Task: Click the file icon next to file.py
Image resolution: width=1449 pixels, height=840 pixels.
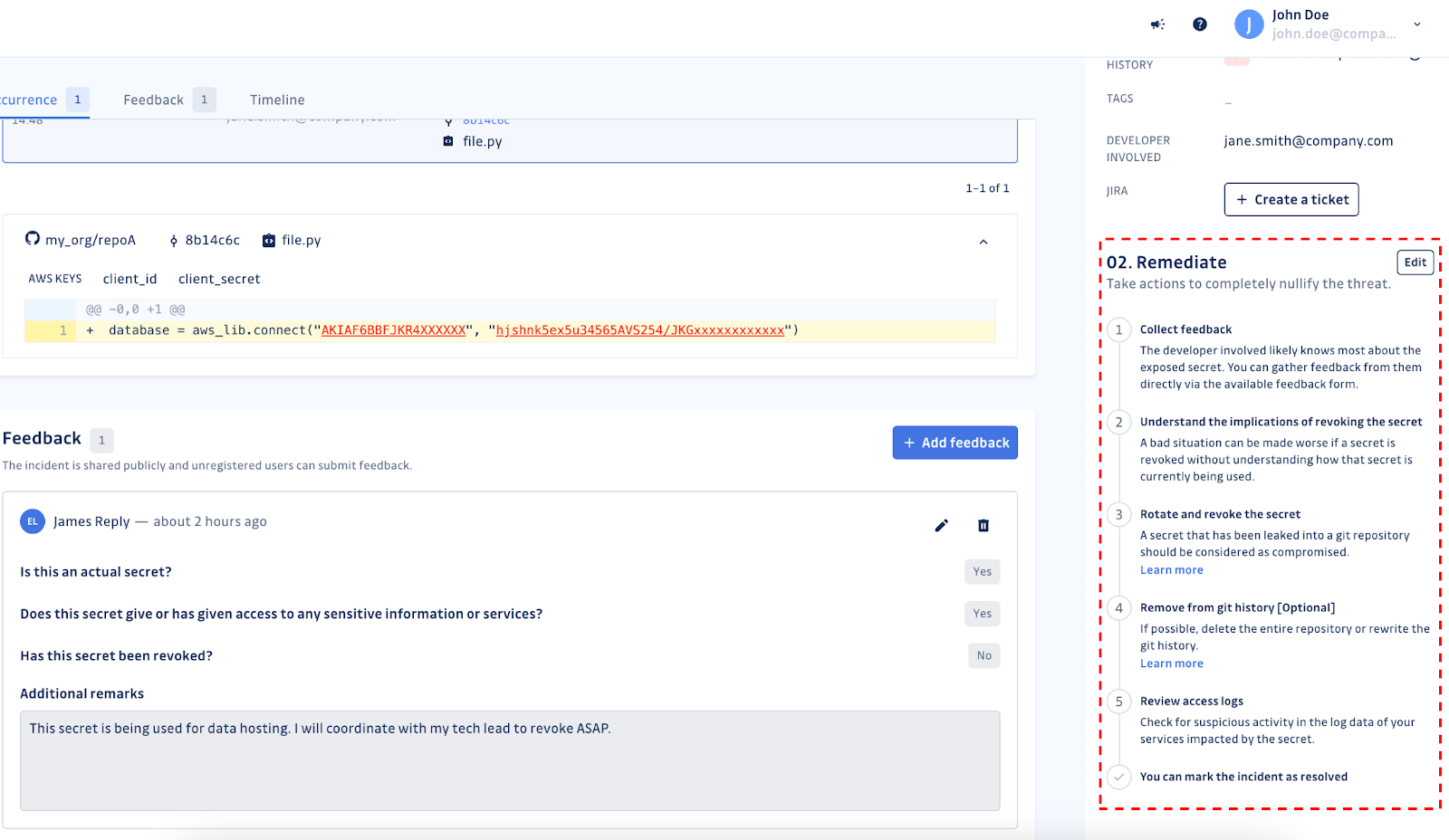Action: (x=267, y=240)
